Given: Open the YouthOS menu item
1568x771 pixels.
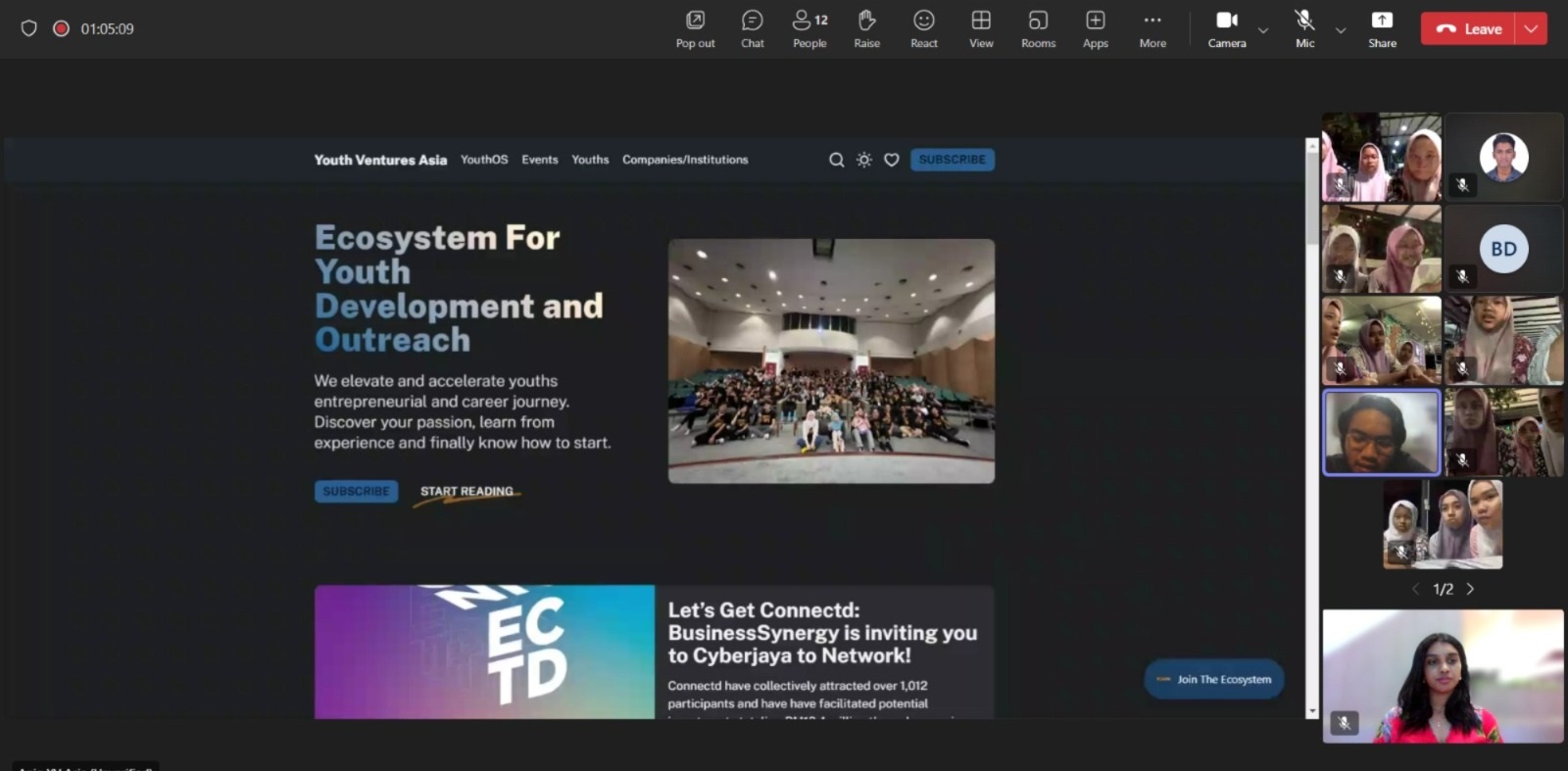Looking at the screenshot, I should (484, 160).
